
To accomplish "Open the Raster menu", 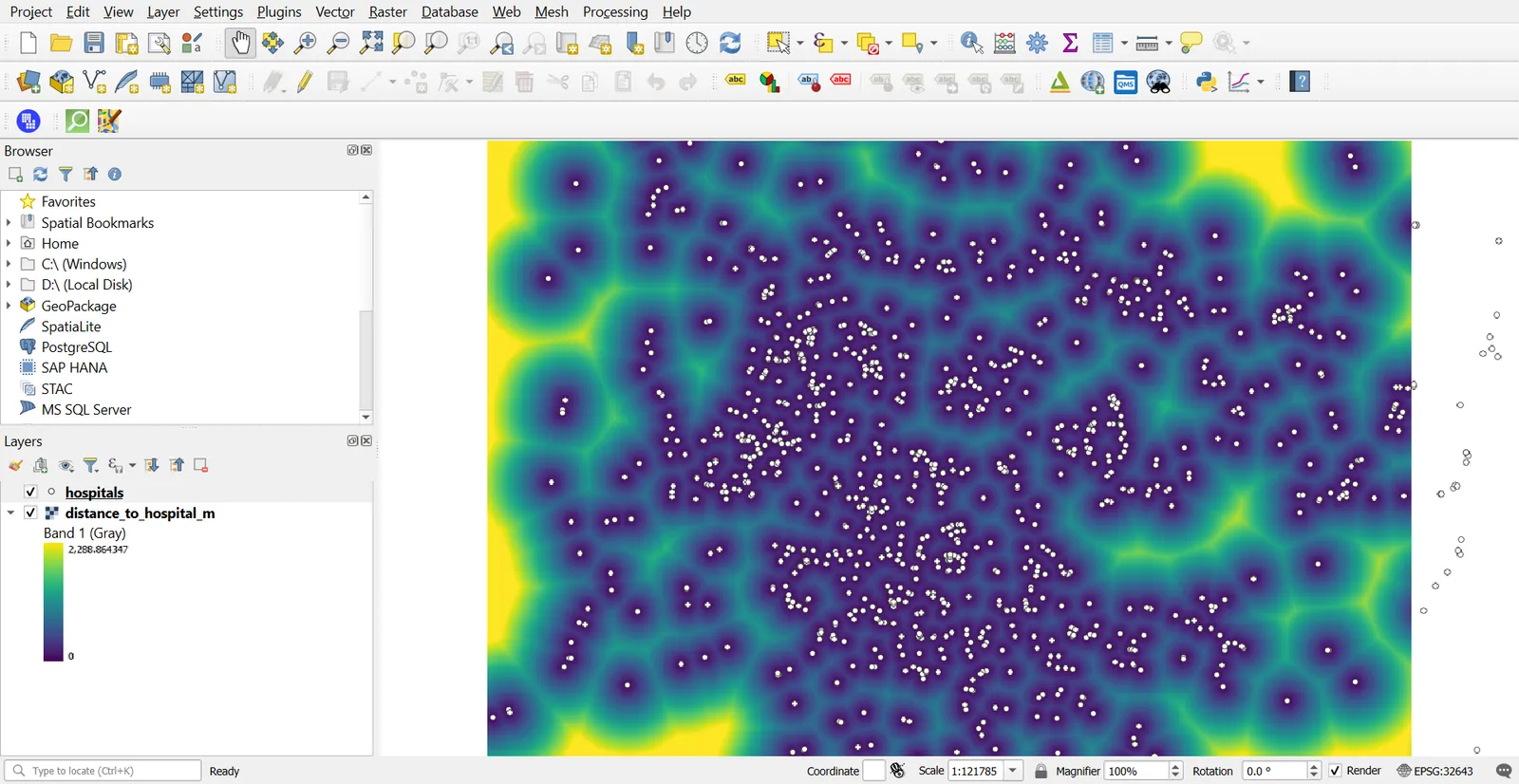I will tap(387, 11).
